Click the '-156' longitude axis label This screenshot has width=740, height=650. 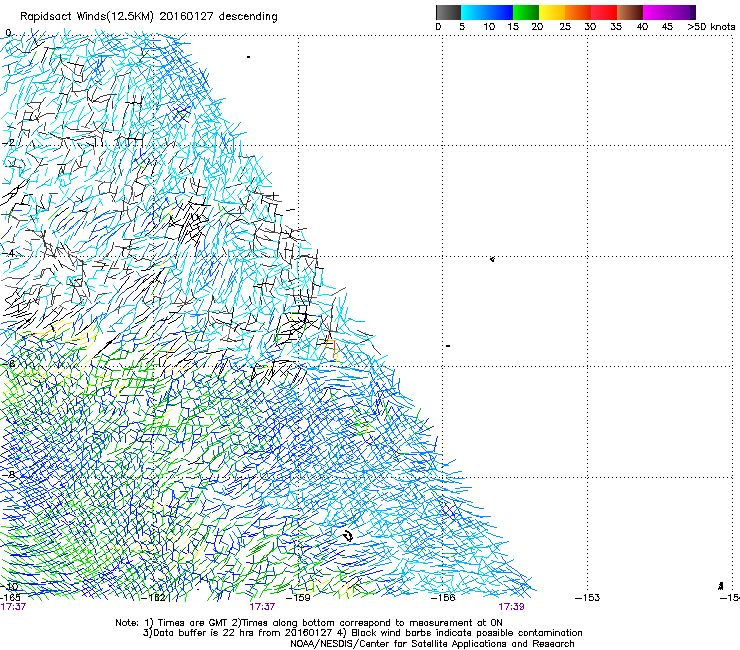pos(443,598)
